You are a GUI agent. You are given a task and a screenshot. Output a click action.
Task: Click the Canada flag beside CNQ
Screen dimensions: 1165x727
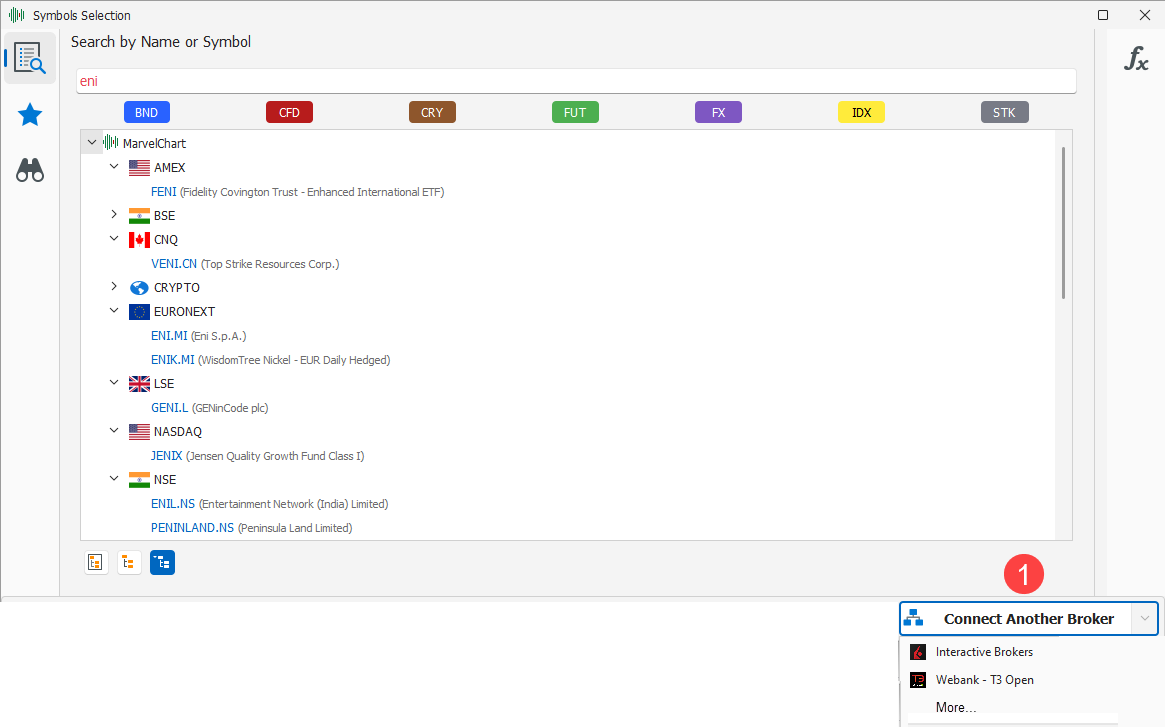coord(139,240)
